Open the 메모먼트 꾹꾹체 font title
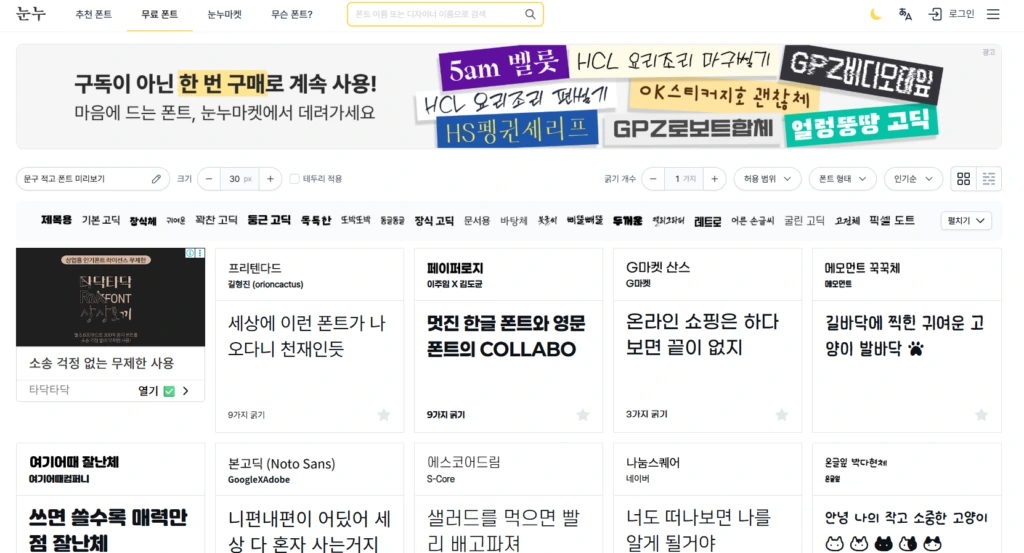The image size is (1024, 553). coord(863,268)
